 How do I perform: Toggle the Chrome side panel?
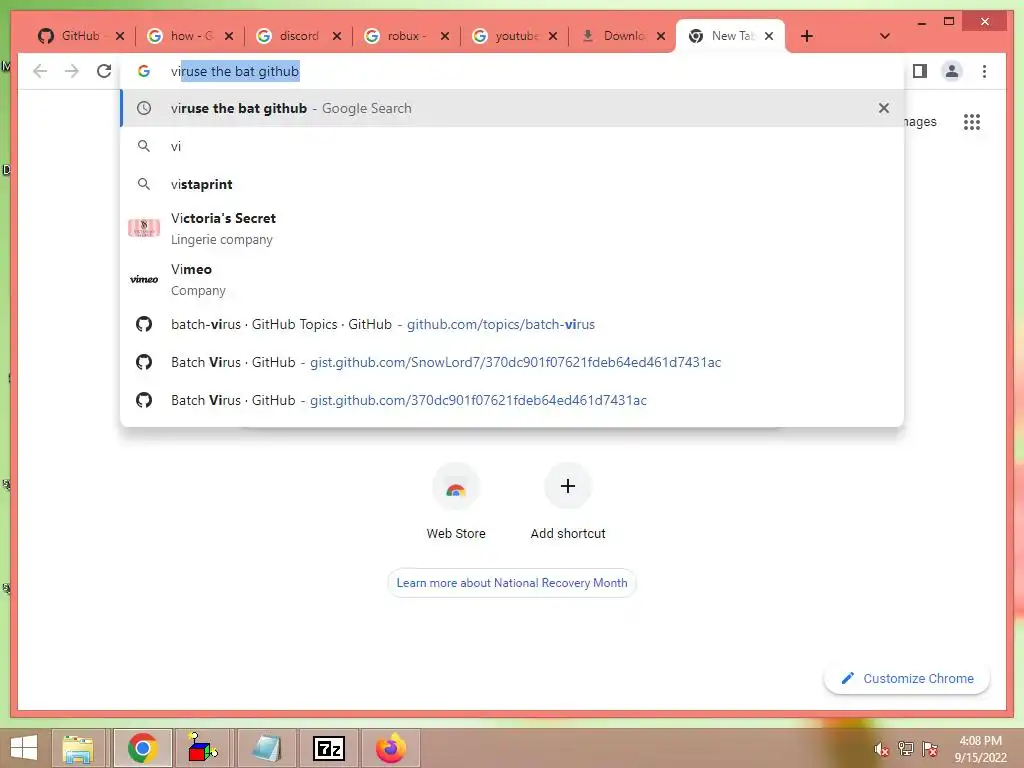tap(920, 71)
